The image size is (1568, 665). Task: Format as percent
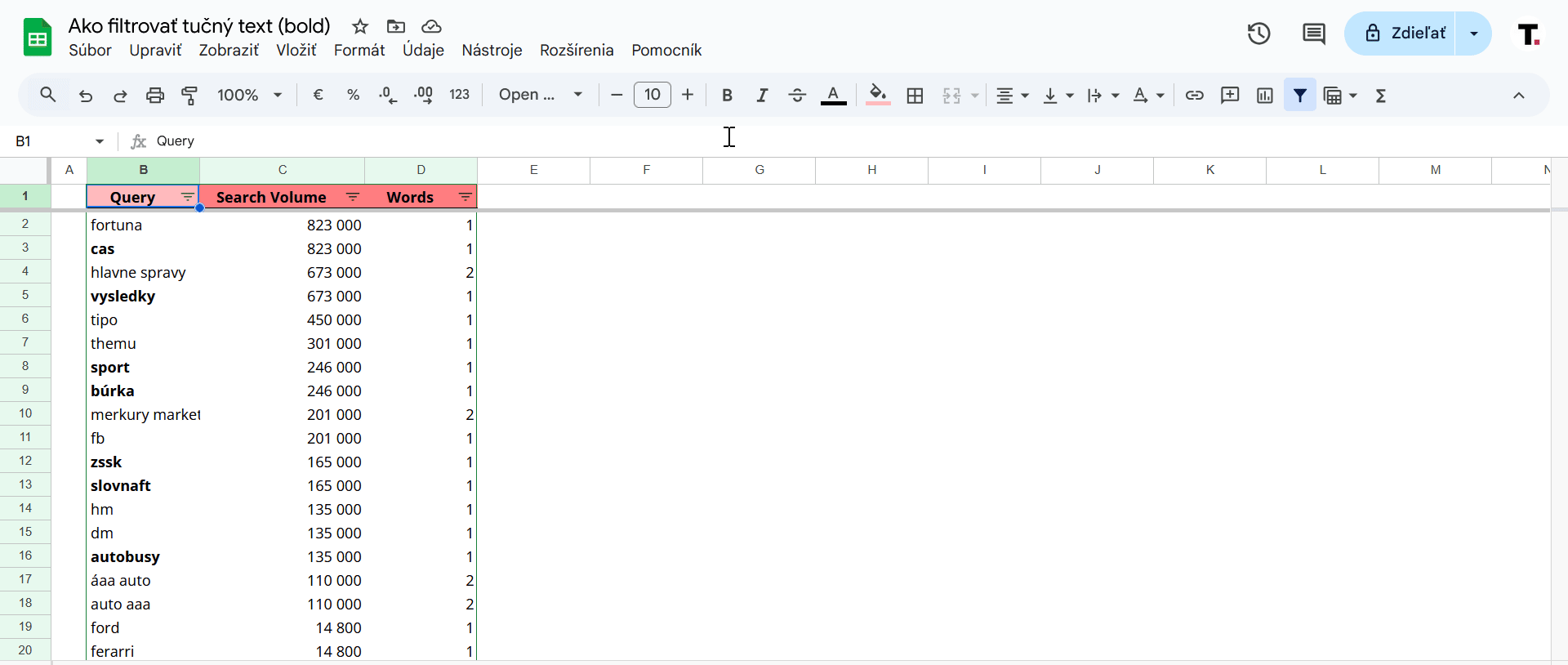(353, 95)
